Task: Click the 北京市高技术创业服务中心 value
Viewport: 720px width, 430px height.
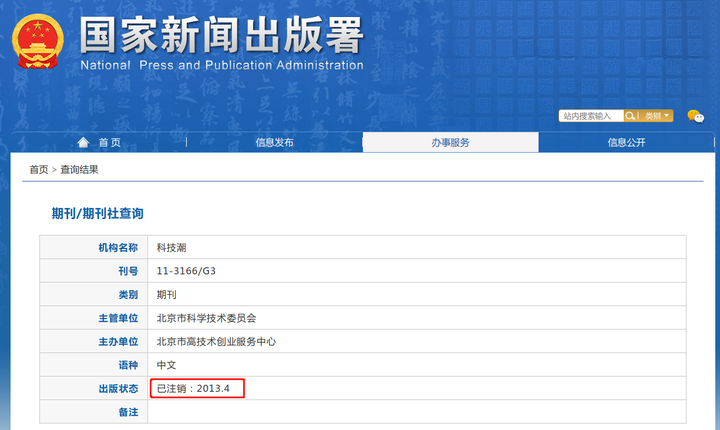Action: (216, 341)
